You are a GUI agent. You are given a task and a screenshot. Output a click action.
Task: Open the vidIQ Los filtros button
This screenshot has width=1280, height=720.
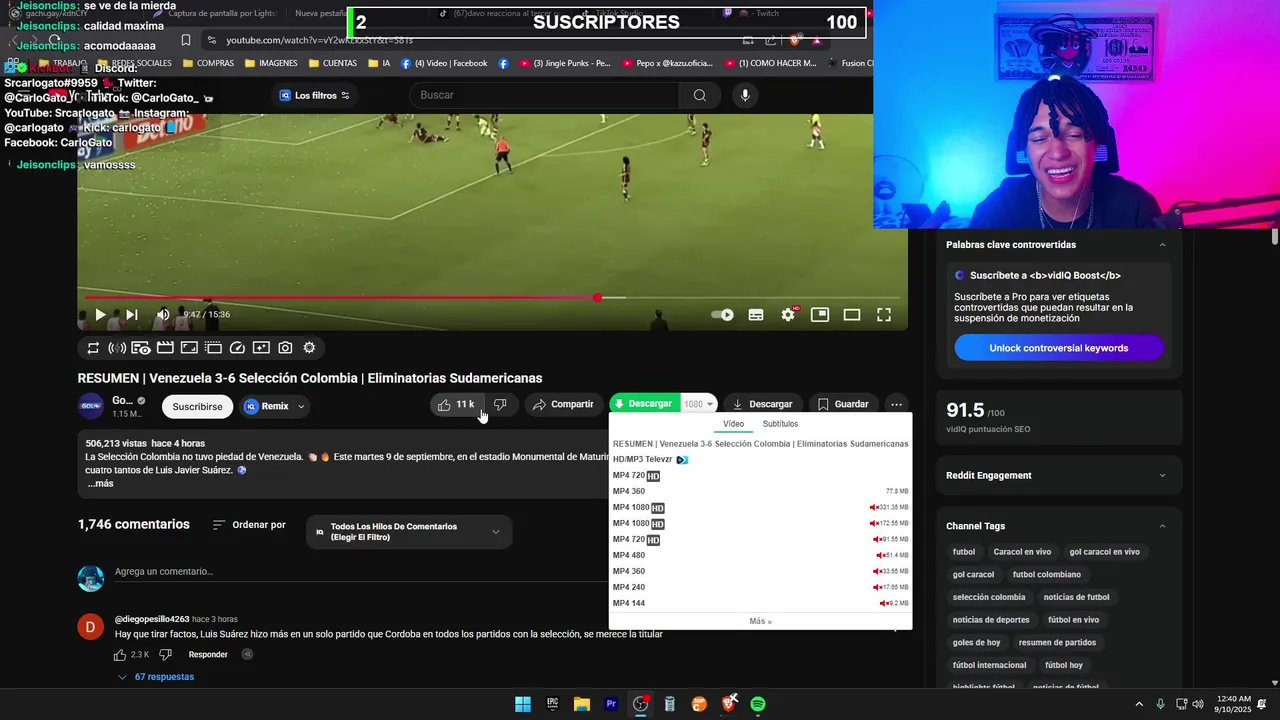[314, 95]
